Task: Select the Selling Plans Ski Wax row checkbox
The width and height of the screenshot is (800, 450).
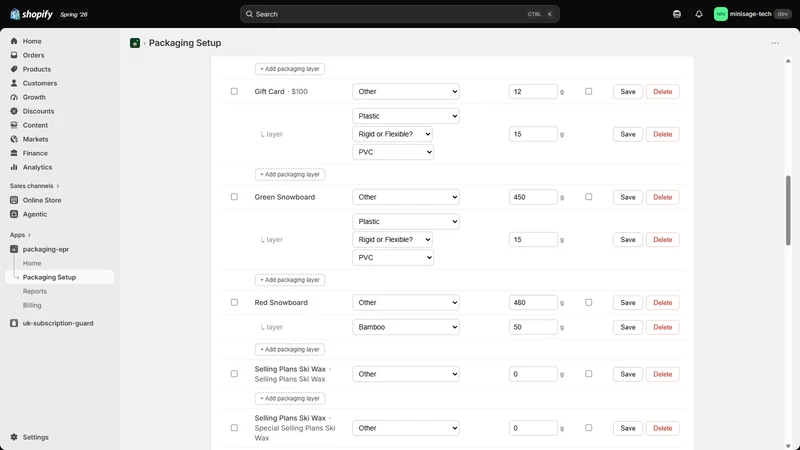Action: point(234,374)
